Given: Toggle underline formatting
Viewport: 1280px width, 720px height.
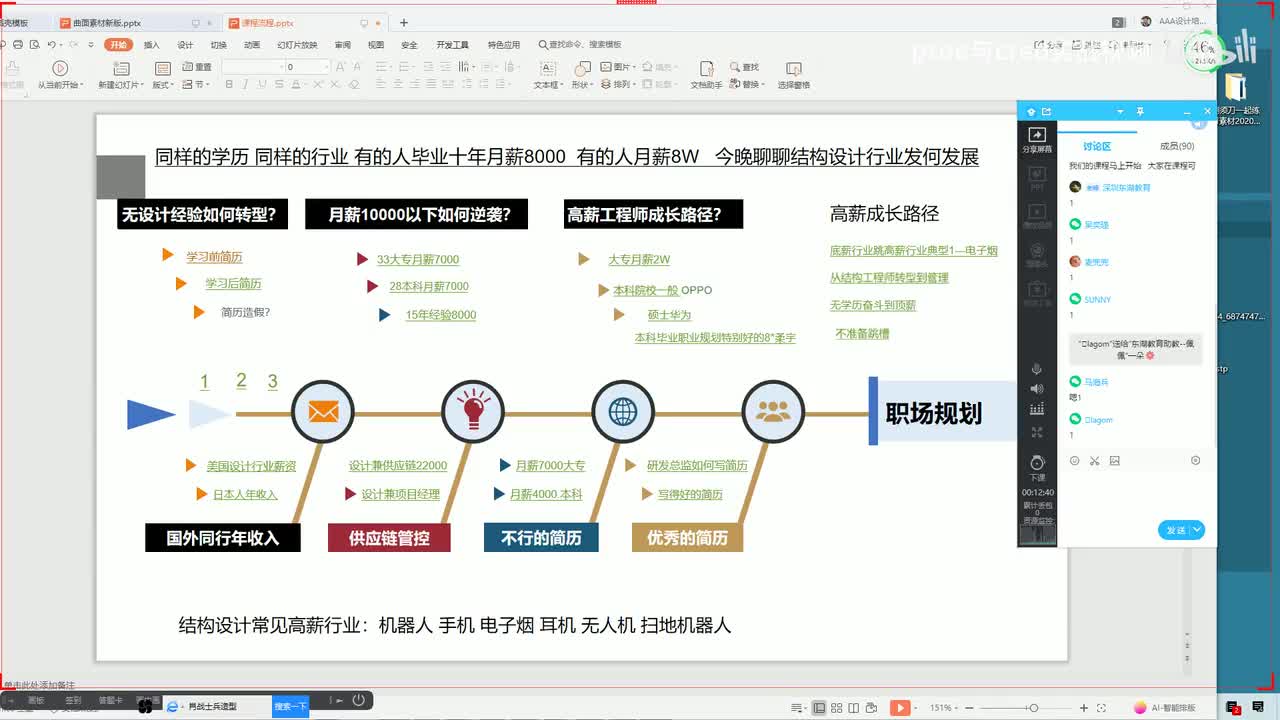Looking at the screenshot, I should [x=261, y=85].
